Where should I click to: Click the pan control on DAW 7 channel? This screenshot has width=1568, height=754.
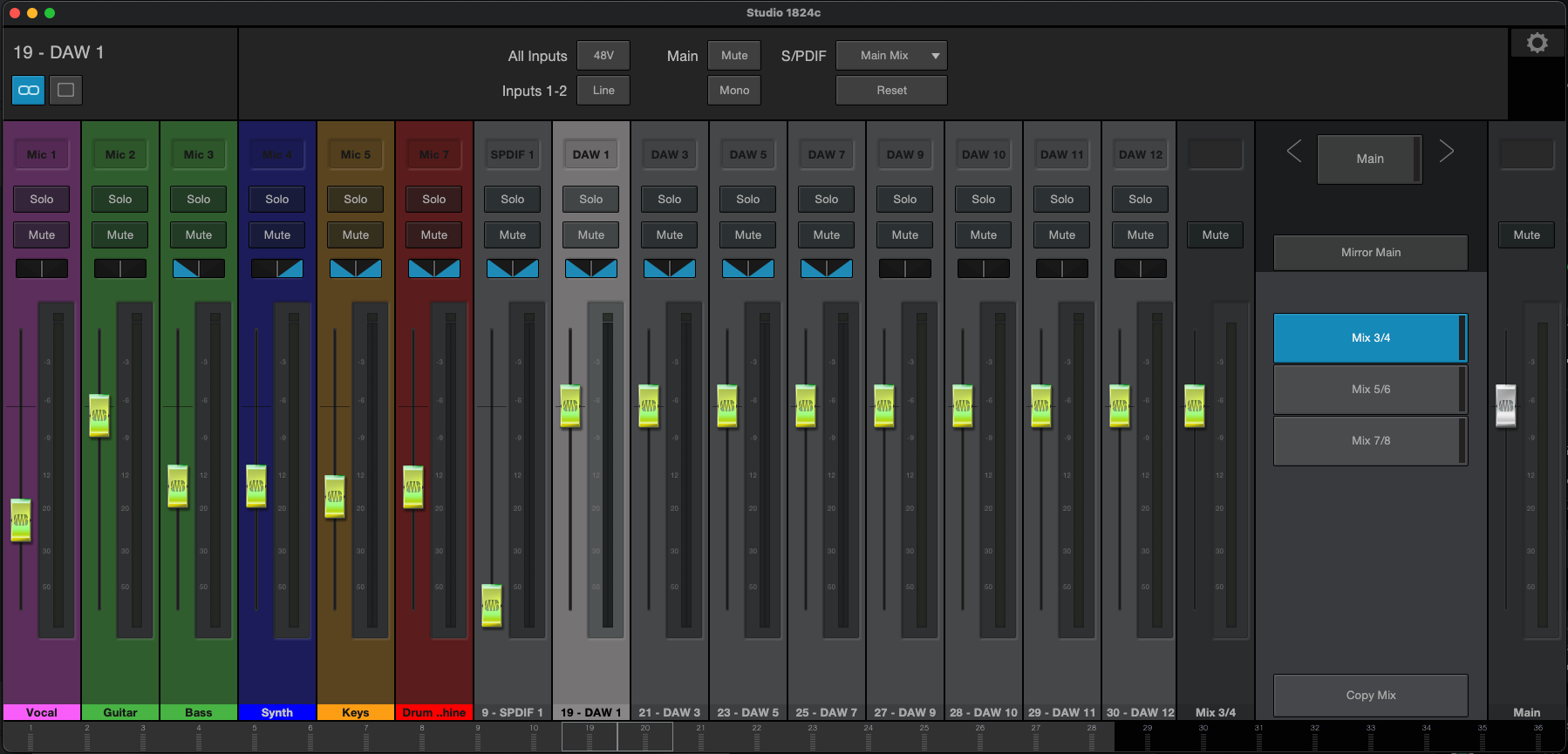coord(827,268)
